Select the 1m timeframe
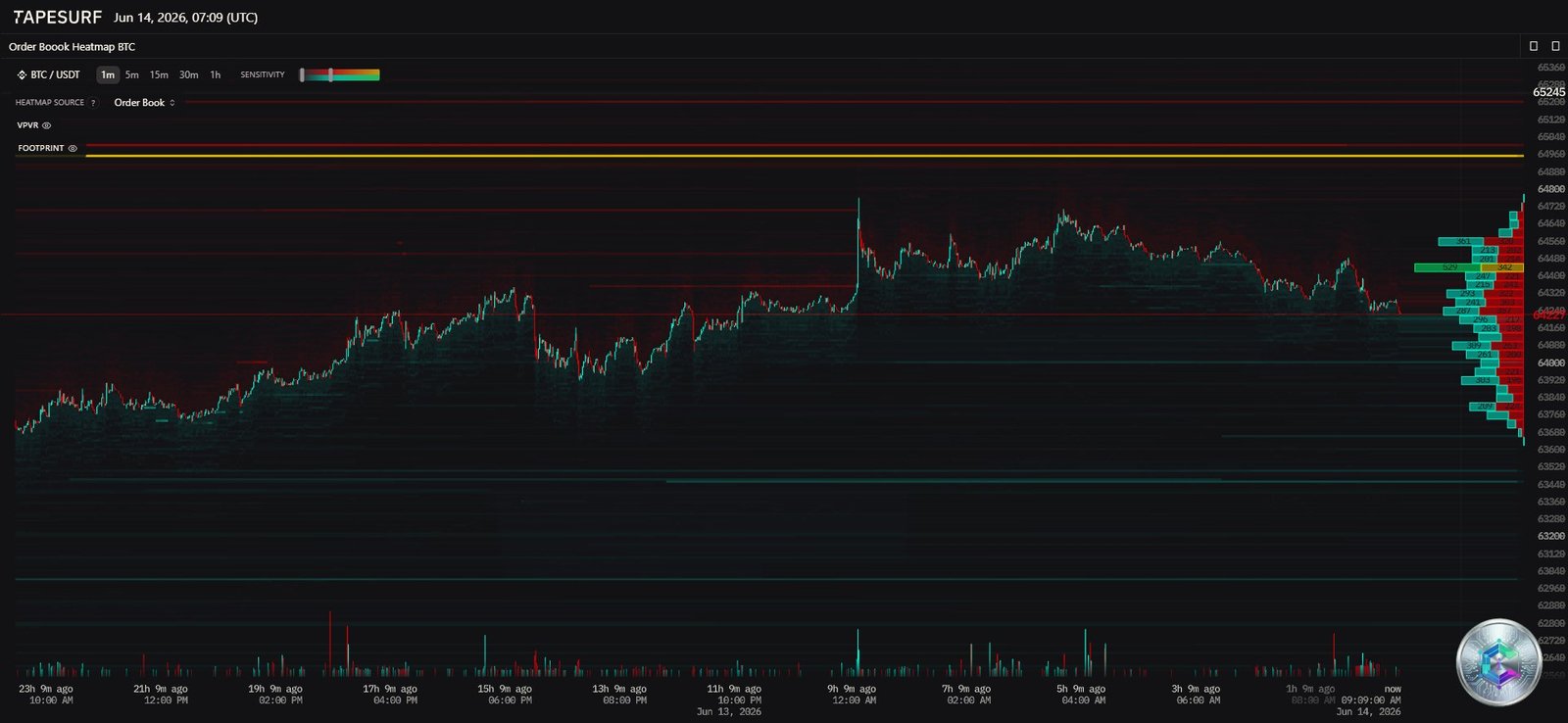This screenshot has height=723, width=1568. point(108,74)
